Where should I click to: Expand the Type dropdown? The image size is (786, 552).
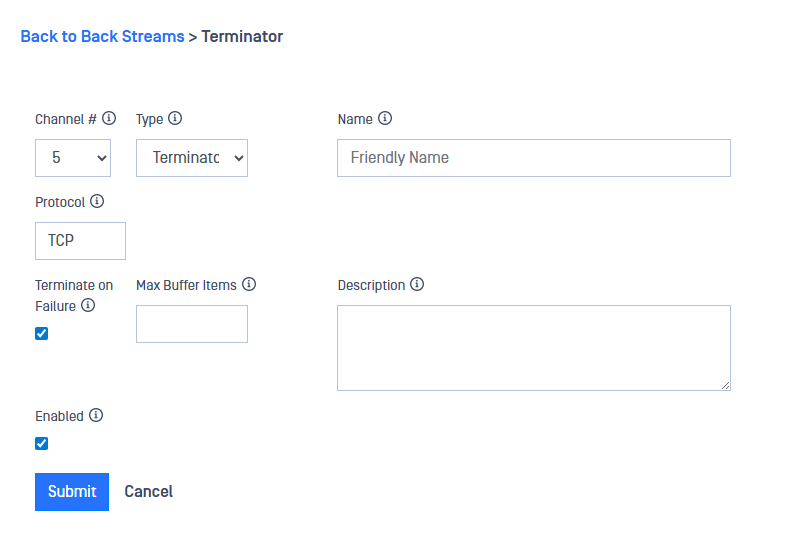tap(192, 158)
